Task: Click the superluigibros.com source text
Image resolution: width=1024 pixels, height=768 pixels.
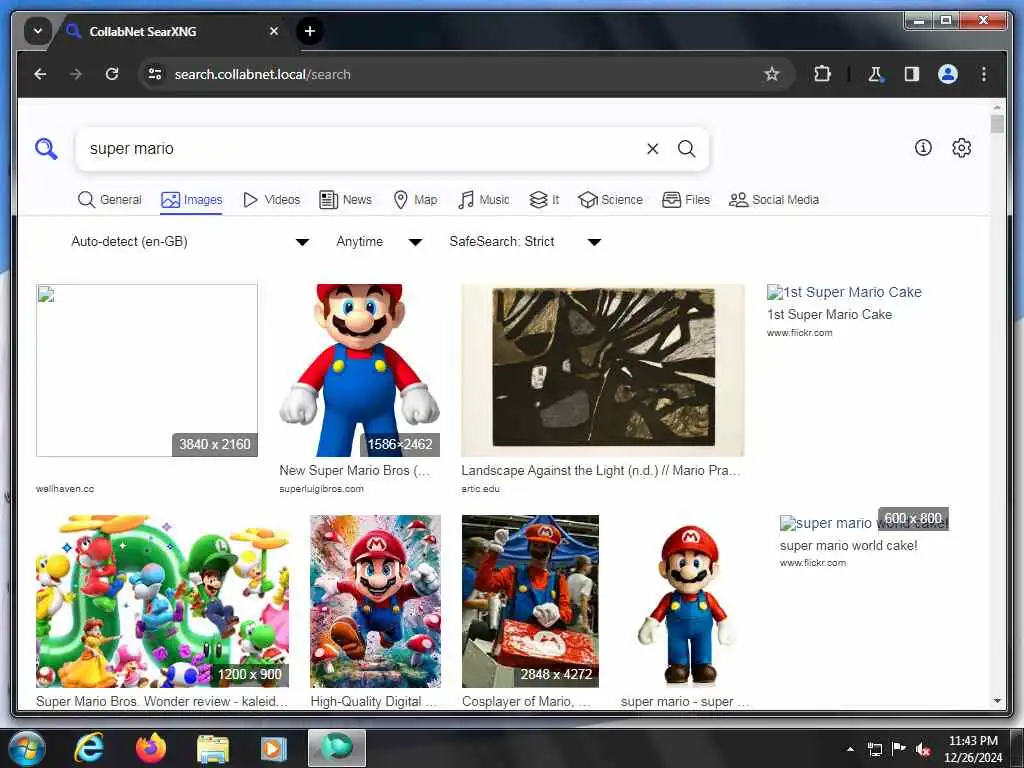Action: pyautogui.click(x=321, y=488)
